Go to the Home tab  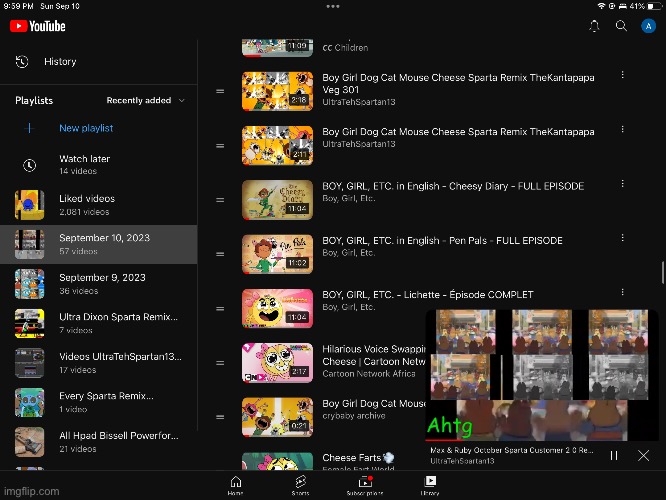click(236, 486)
